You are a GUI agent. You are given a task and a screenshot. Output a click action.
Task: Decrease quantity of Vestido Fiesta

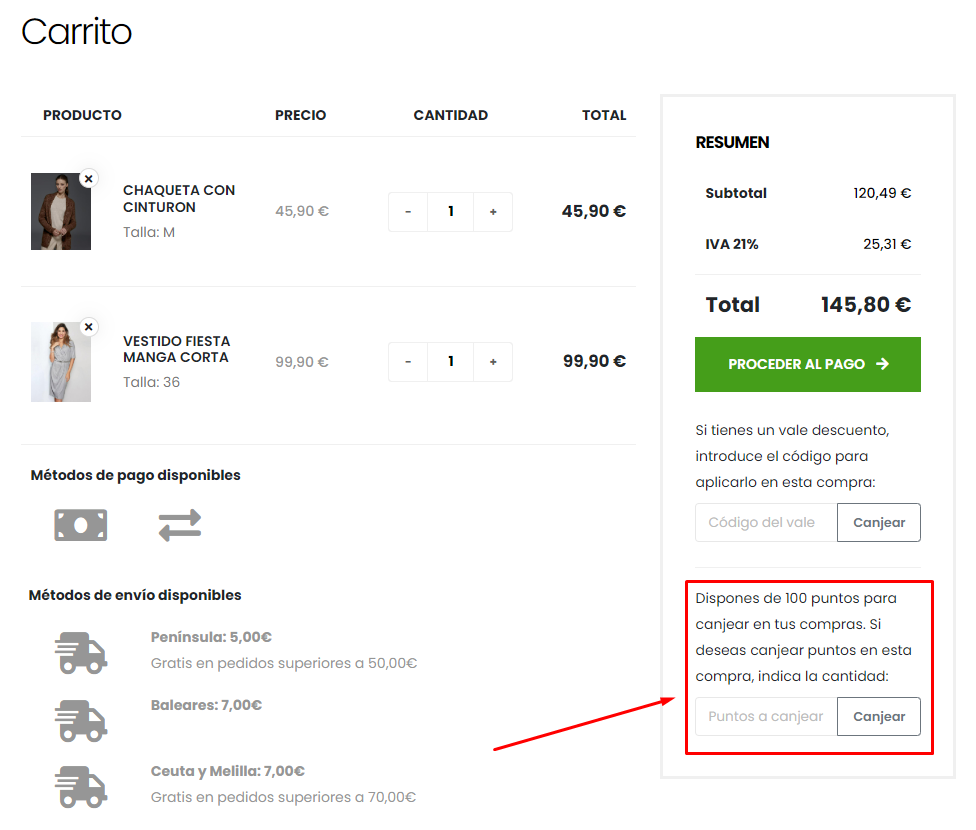(408, 362)
